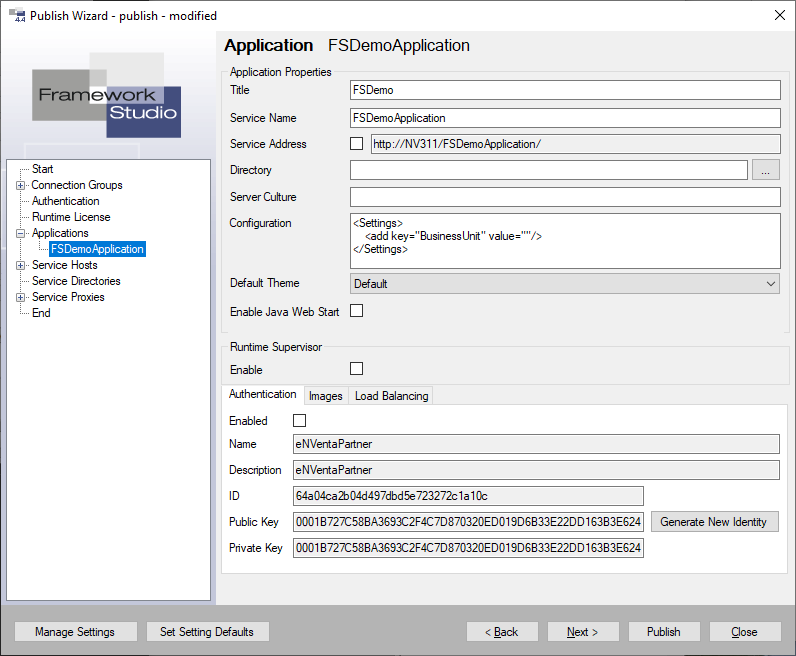The height and width of the screenshot is (656, 796).
Task: Click the Manage Settings button
Action: click(75, 632)
